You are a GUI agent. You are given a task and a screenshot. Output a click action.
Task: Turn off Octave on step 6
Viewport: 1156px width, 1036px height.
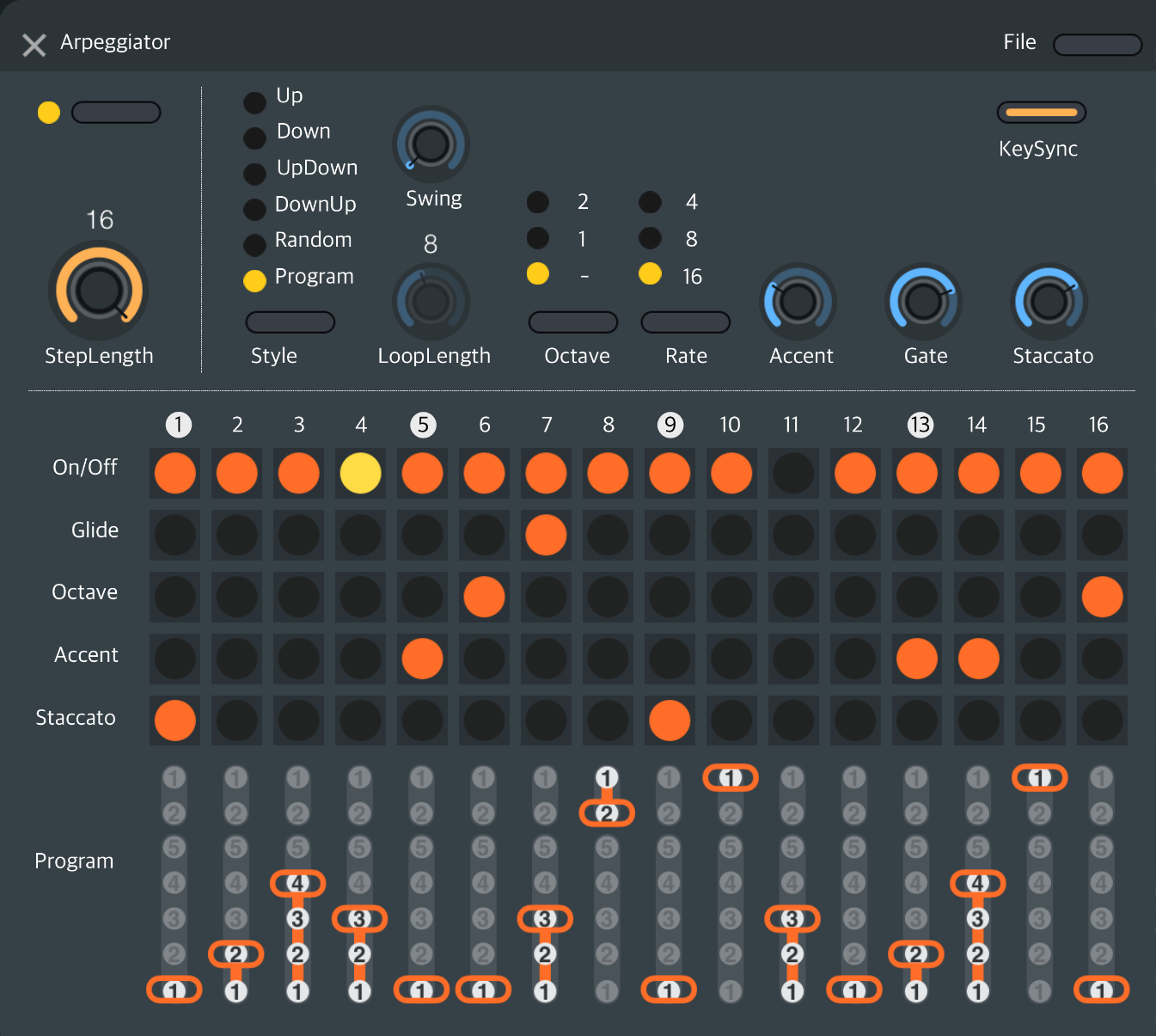pyautogui.click(x=484, y=597)
